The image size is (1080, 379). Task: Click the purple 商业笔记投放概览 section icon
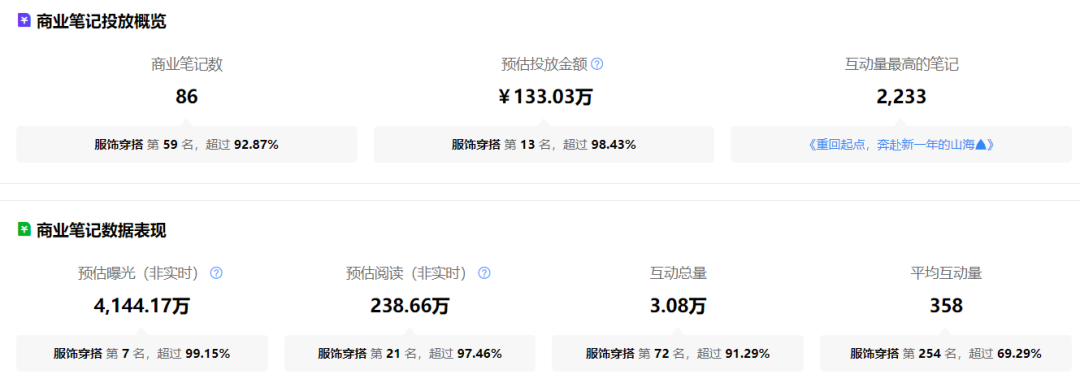click(x=24, y=21)
